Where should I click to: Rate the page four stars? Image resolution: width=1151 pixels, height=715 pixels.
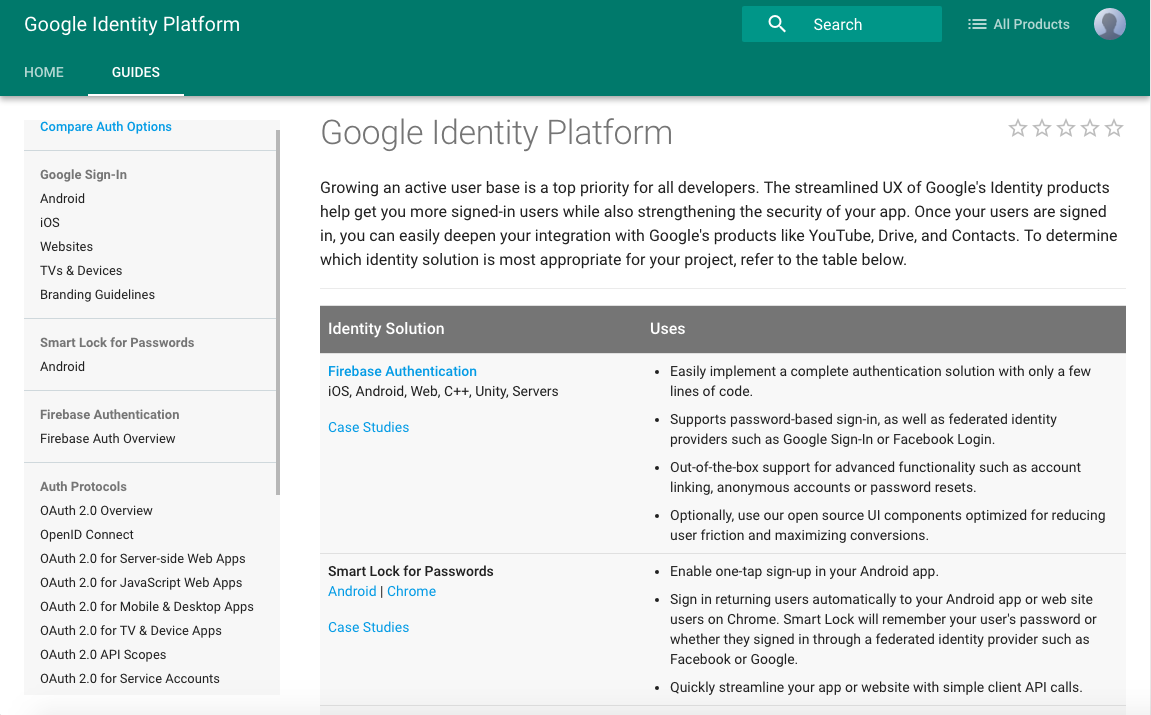pyautogui.click(x=1090, y=128)
